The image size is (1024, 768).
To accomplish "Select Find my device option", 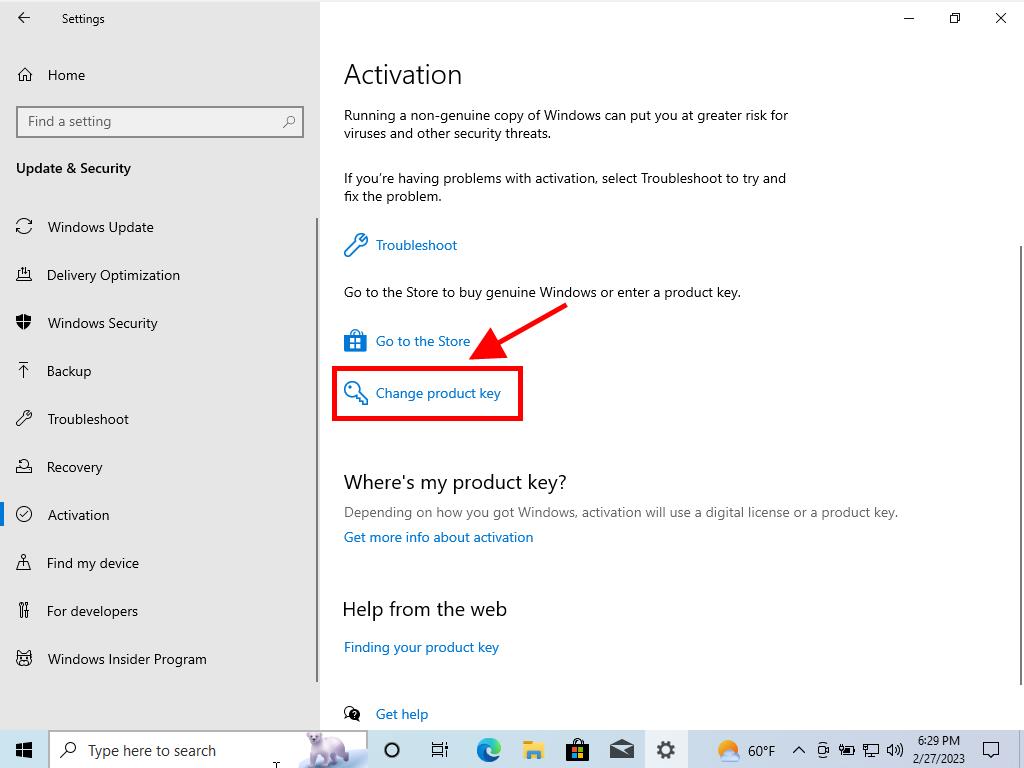I will click(93, 563).
